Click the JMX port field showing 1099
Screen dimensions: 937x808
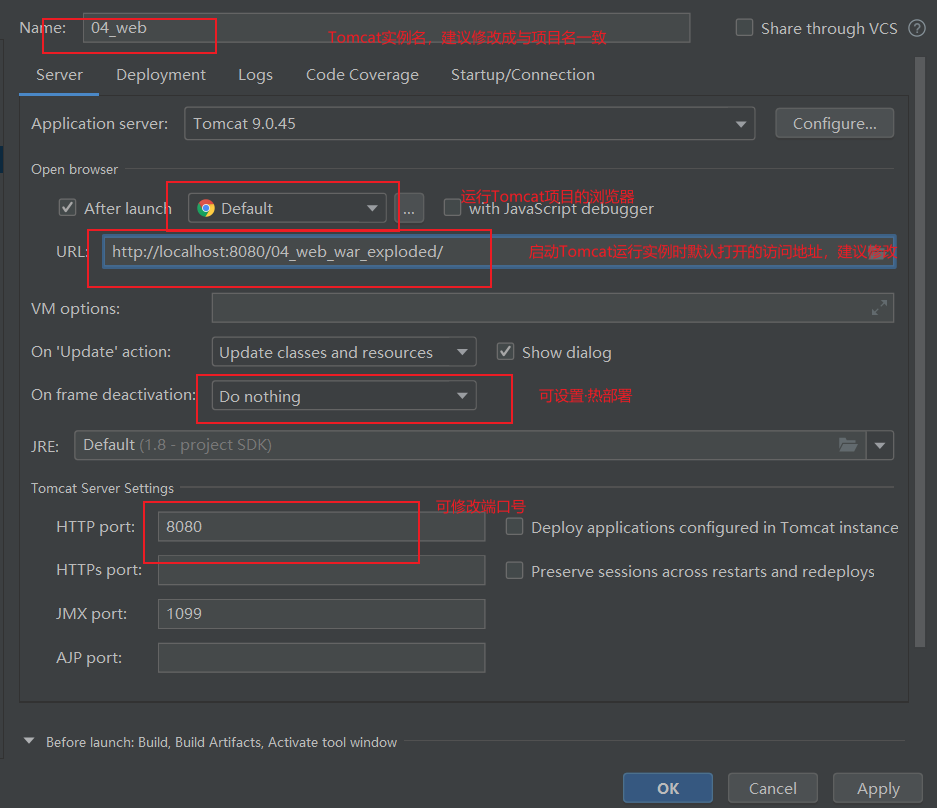tap(321, 614)
